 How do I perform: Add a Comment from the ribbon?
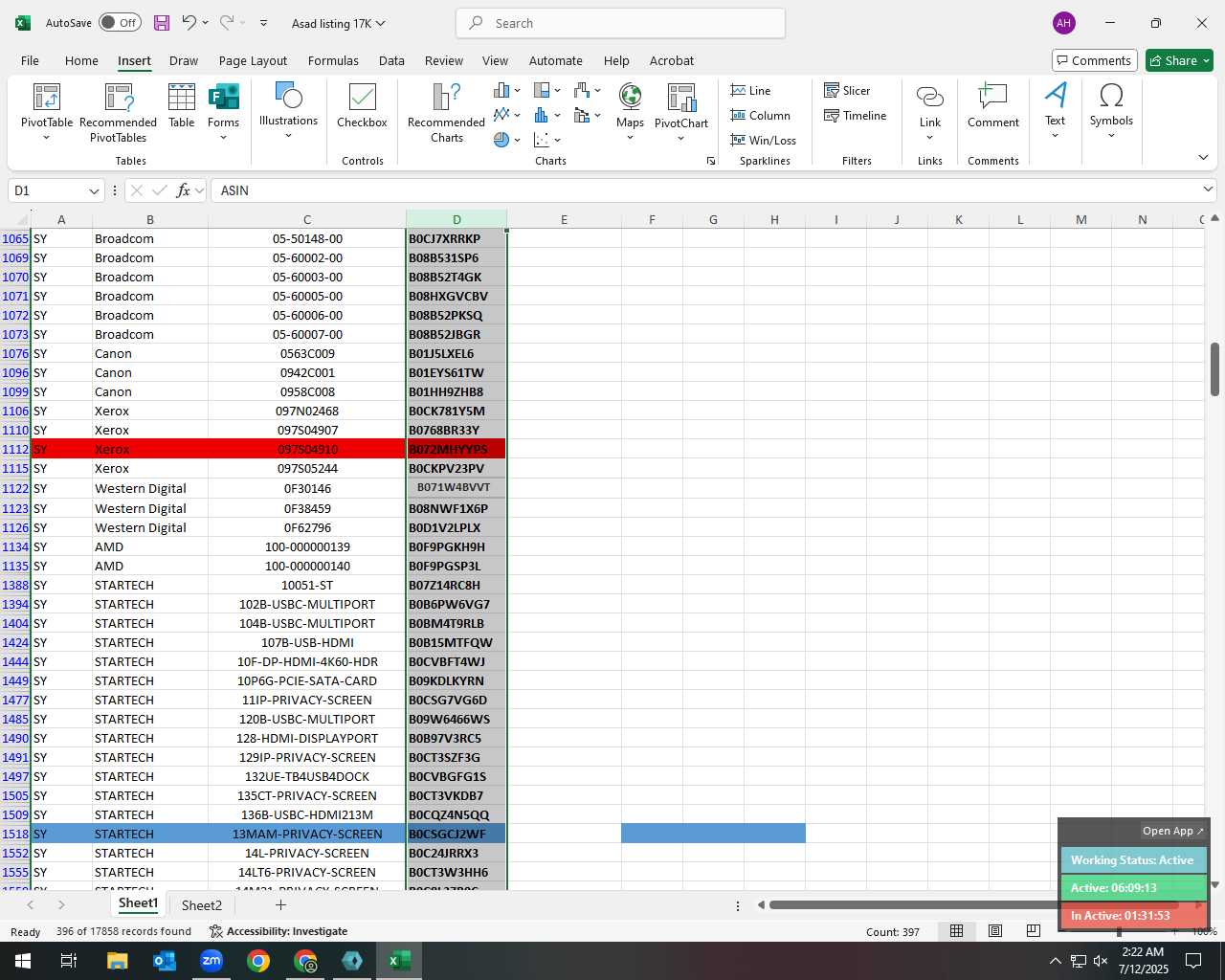click(993, 106)
